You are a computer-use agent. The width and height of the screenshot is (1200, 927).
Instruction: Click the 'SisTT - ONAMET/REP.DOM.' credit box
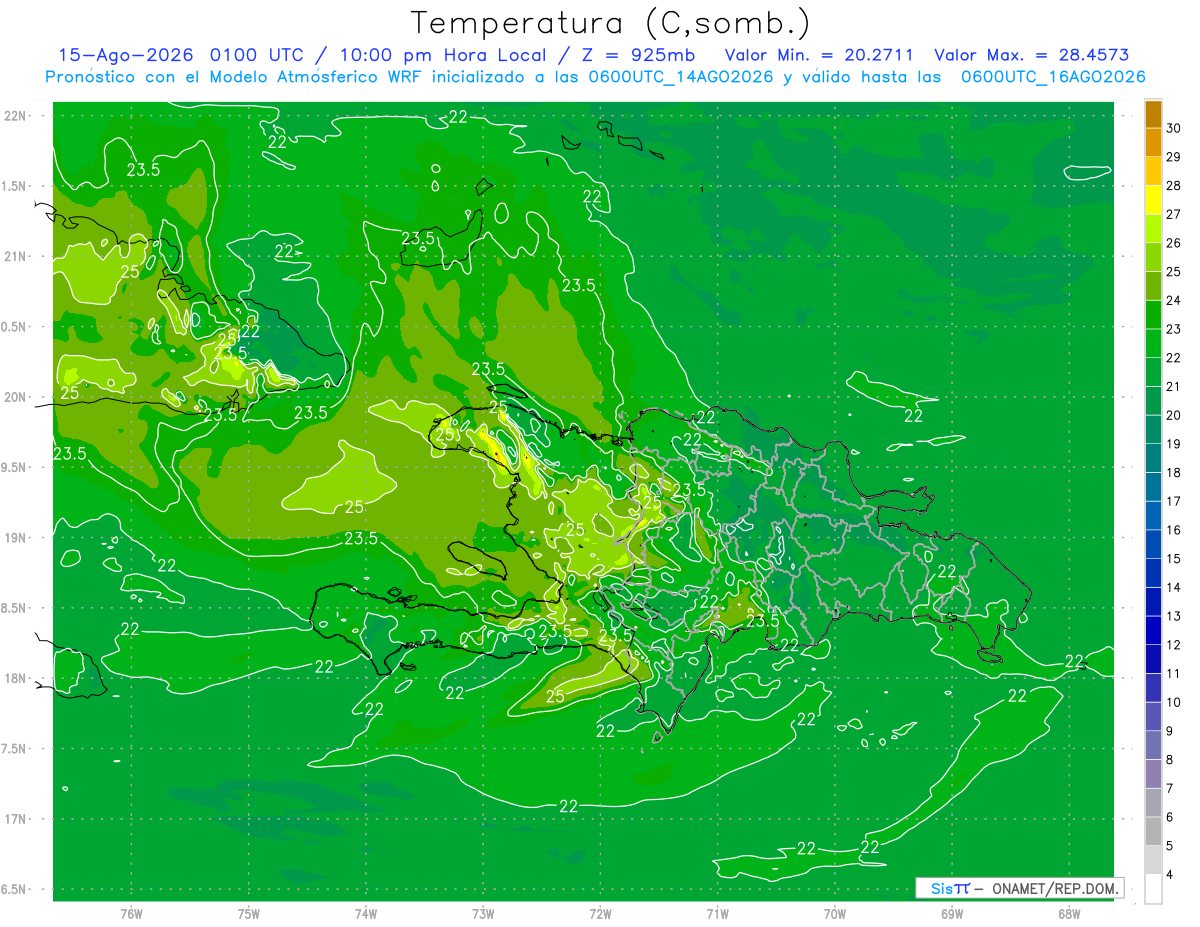pos(1019,888)
